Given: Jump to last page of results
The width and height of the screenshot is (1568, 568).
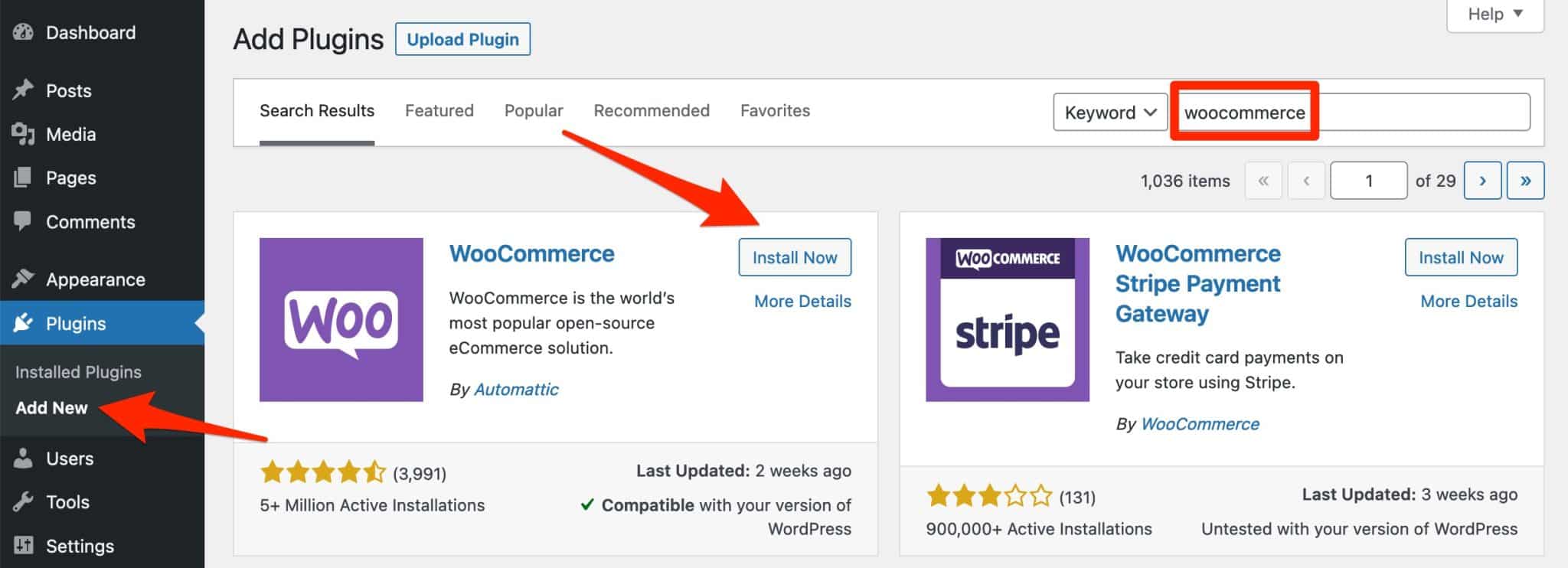Looking at the screenshot, I should click(x=1525, y=181).
